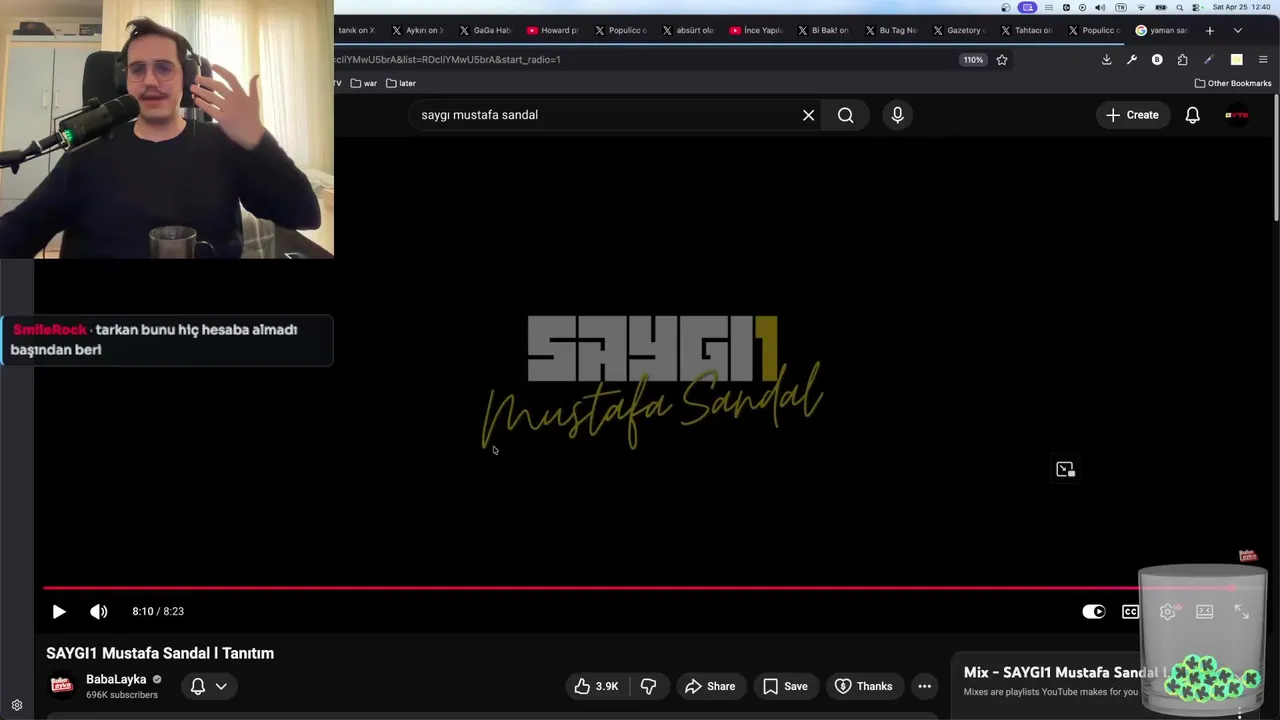Click the round B extension icon
Screen dimensions: 1280x720
(1157, 60)
